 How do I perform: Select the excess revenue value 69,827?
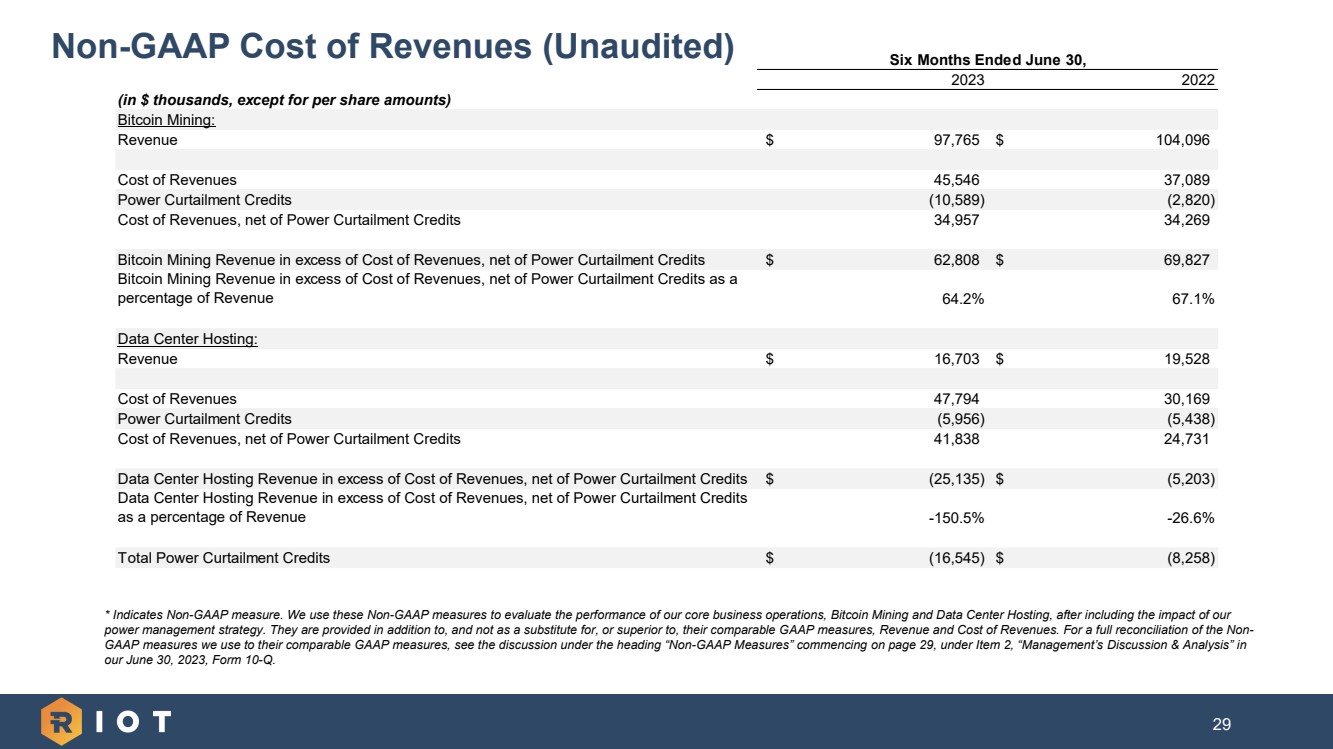tap(1185, 260)
